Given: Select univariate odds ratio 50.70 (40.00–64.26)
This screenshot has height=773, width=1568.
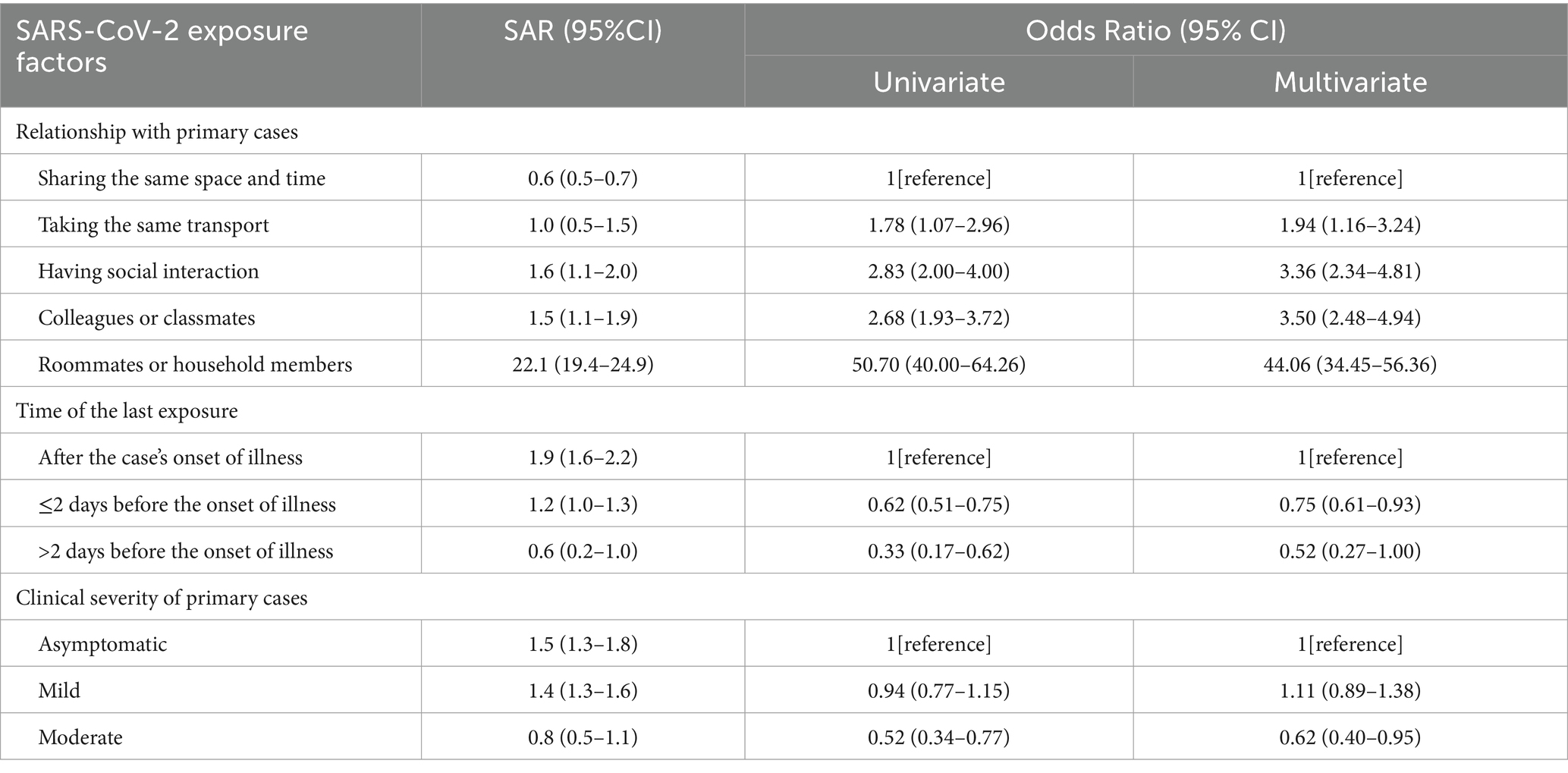Looking at the screenshot, I should 938,365.
